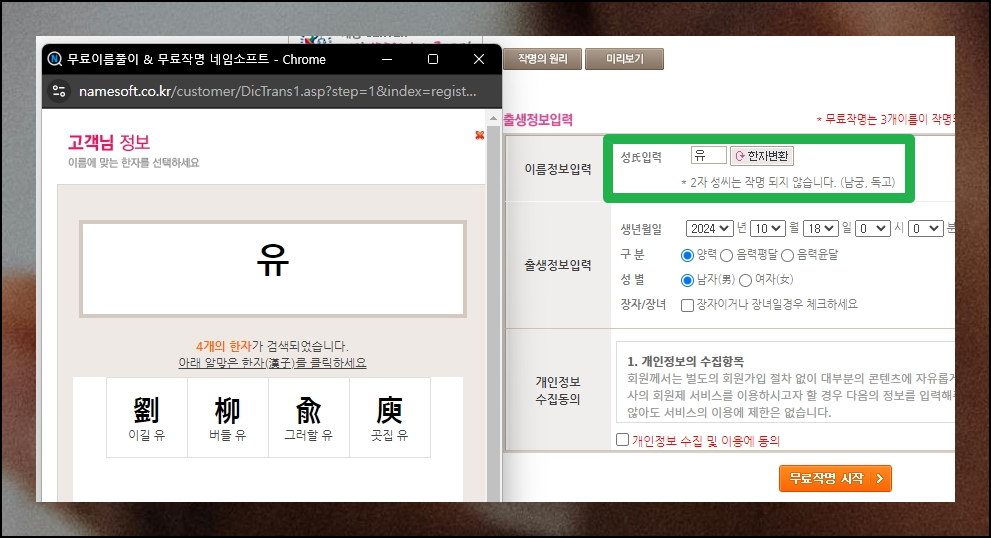Open site information icon in Chrome address bar
Screen dimensions: 991x538
[59, 91]
